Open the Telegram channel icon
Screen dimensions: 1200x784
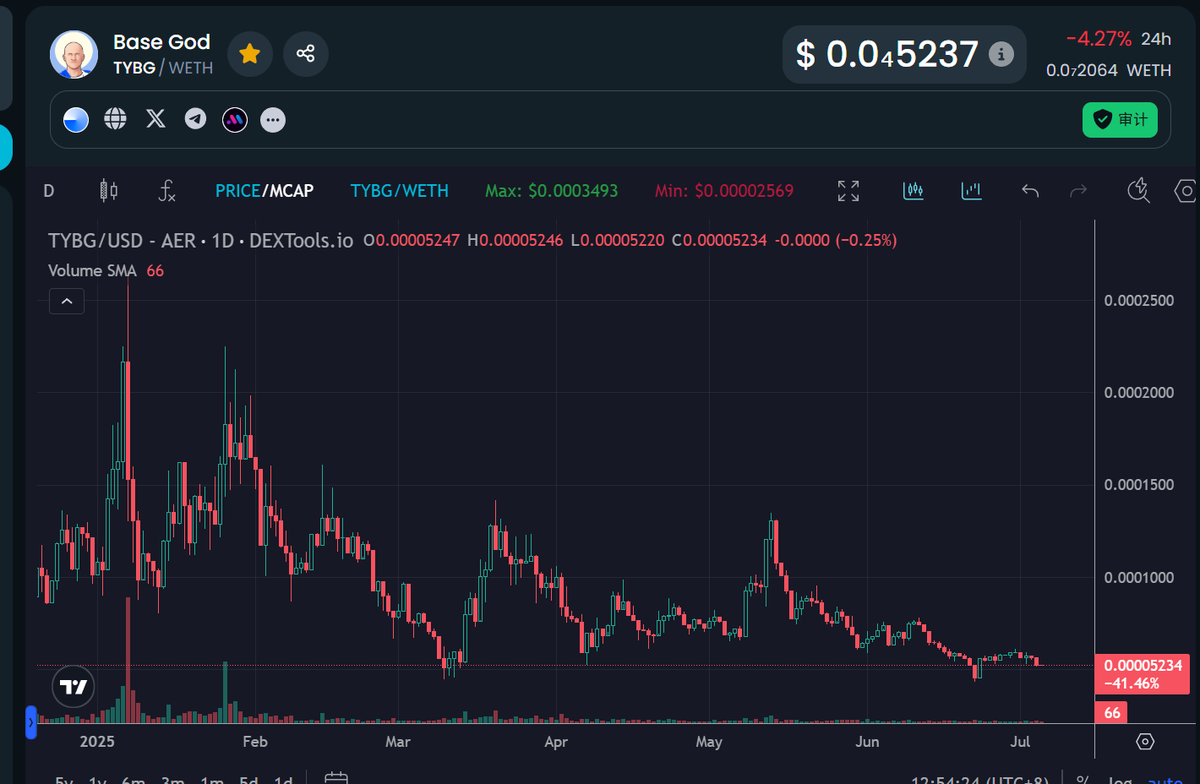pyautogui.click(x=194, y=118)
